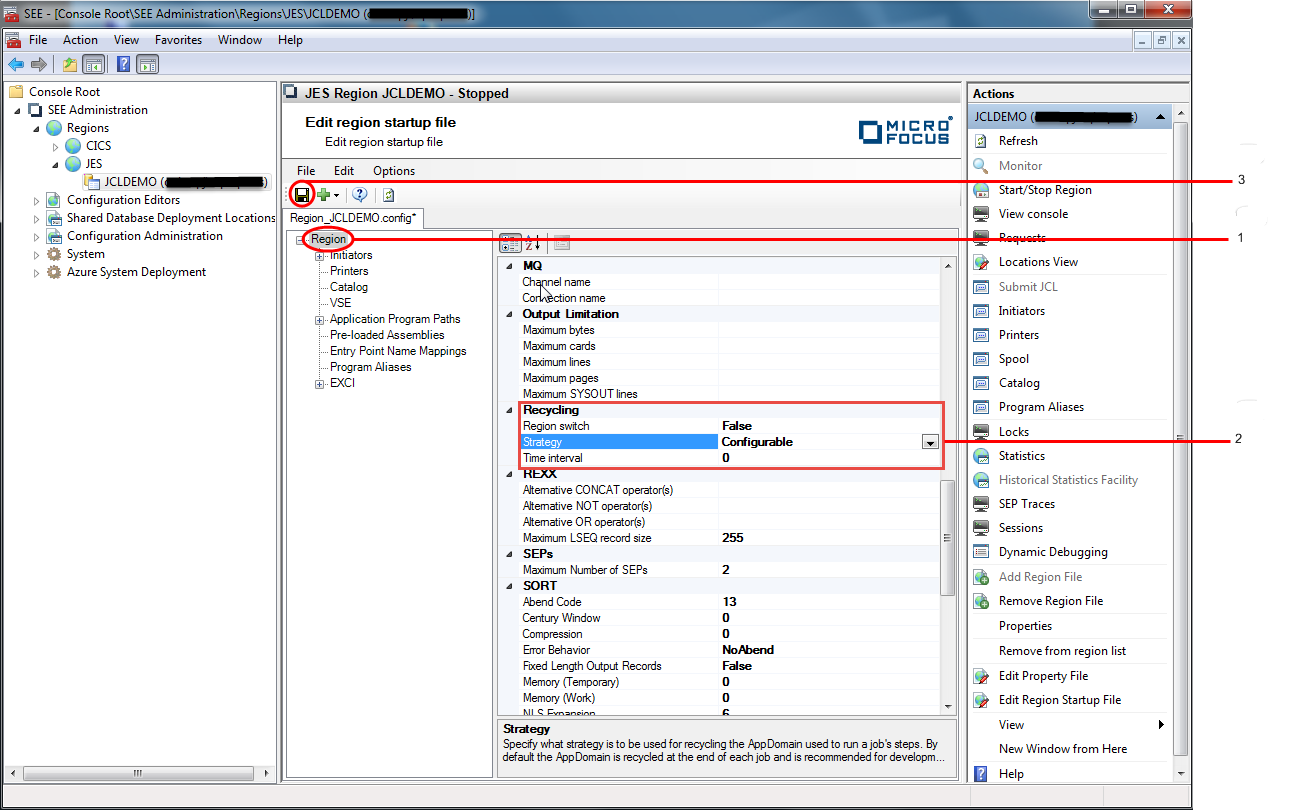Open the Strategy dropdown arrow
The width and height of the screenshot is (1289, 810).
coord(930,442)
